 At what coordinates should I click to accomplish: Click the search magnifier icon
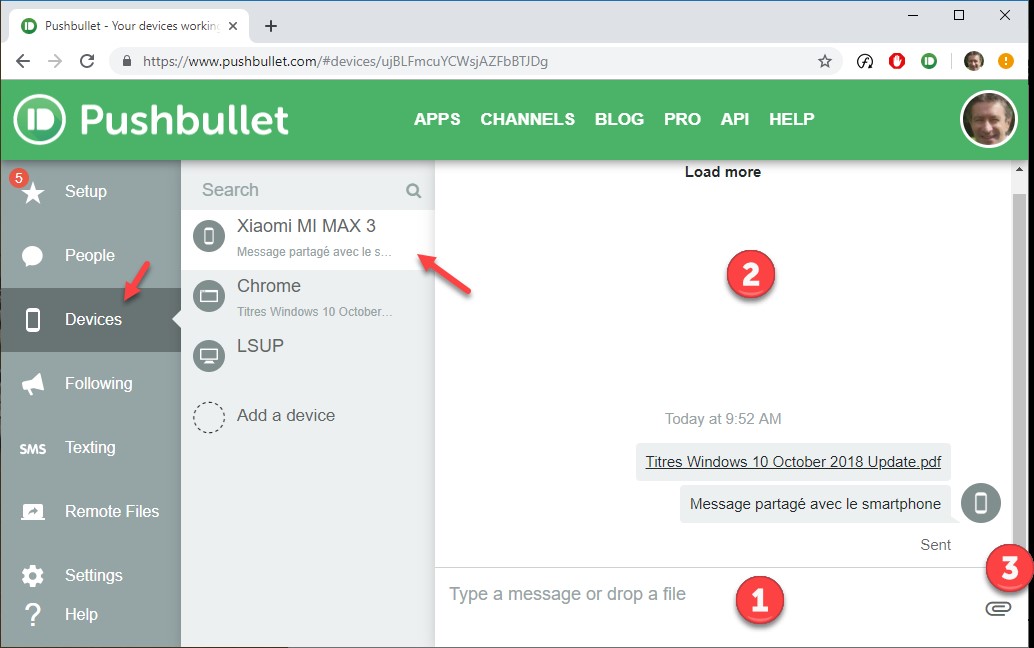coord(413,191)
